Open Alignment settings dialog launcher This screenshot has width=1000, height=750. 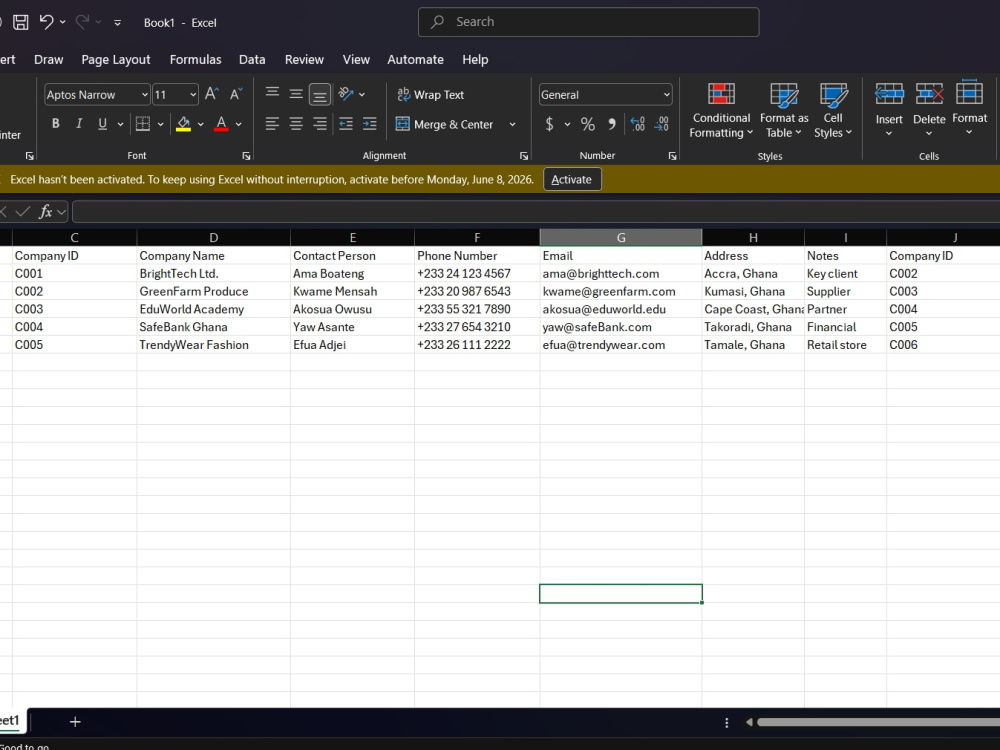pyautogui.click(x=524, y=156)
